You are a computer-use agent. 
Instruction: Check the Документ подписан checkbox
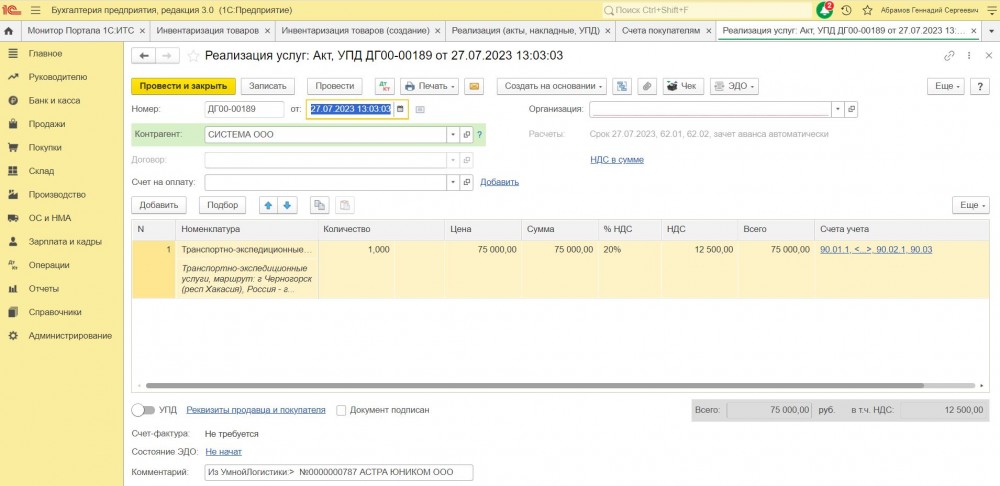pyautogui.click(x=342, y=410)
